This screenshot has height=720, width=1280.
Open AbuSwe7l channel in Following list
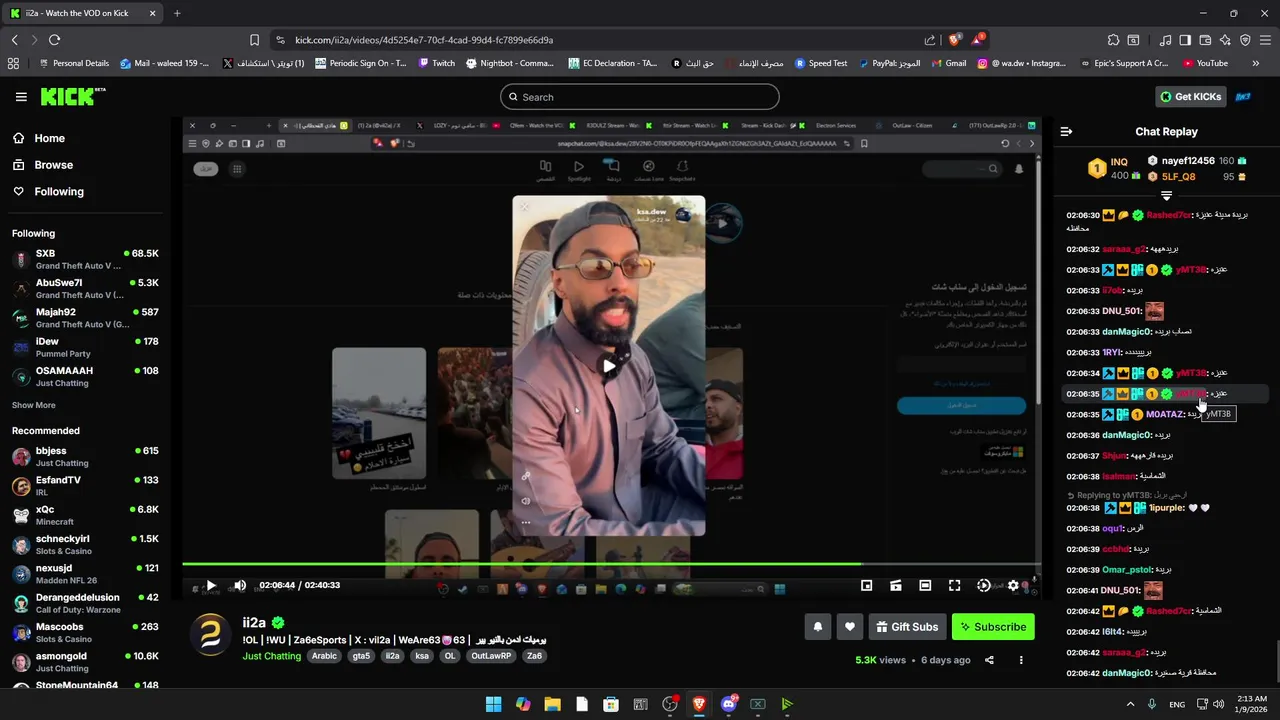pyautogui.click(x=86, y=289)
